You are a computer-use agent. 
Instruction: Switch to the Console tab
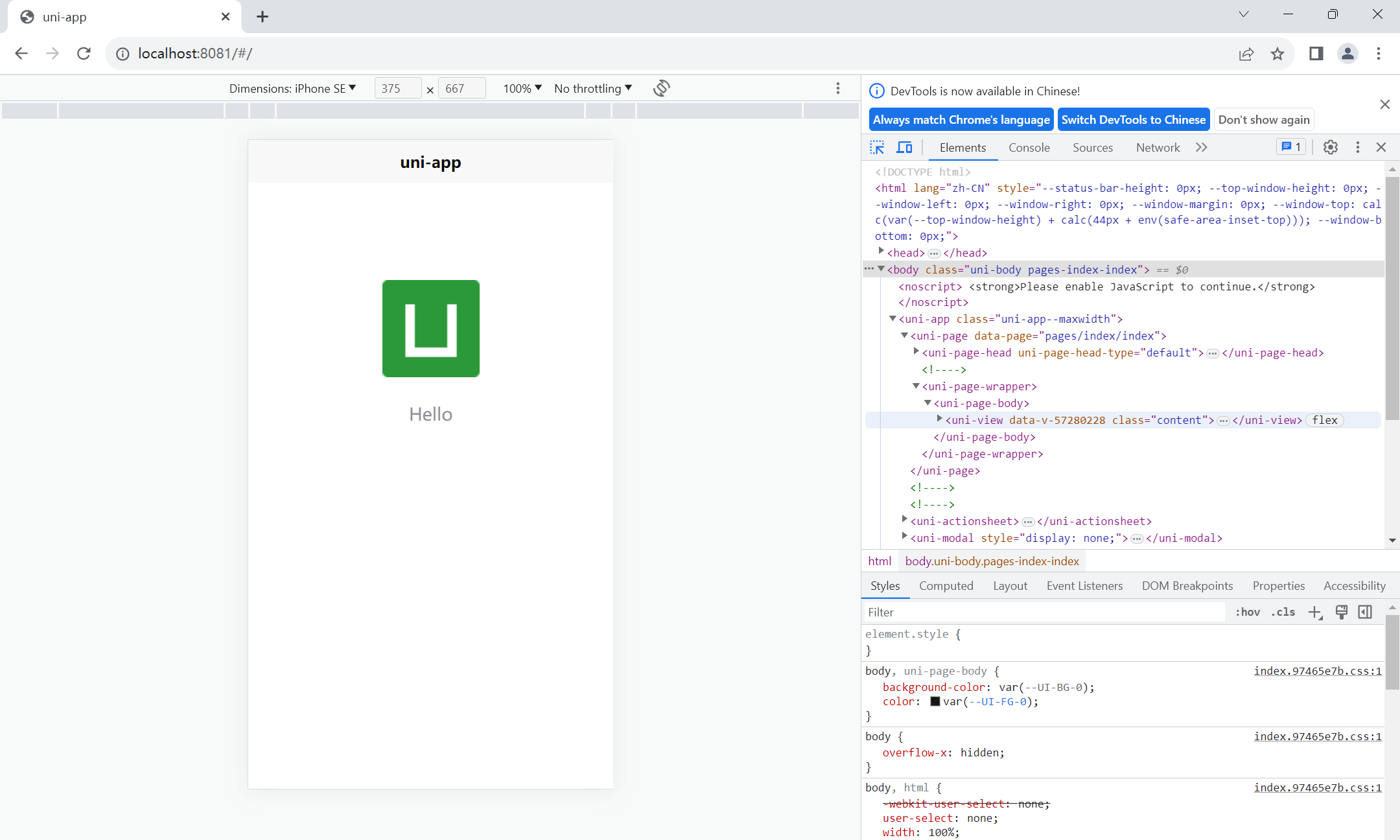click(x=1029, y=148)
